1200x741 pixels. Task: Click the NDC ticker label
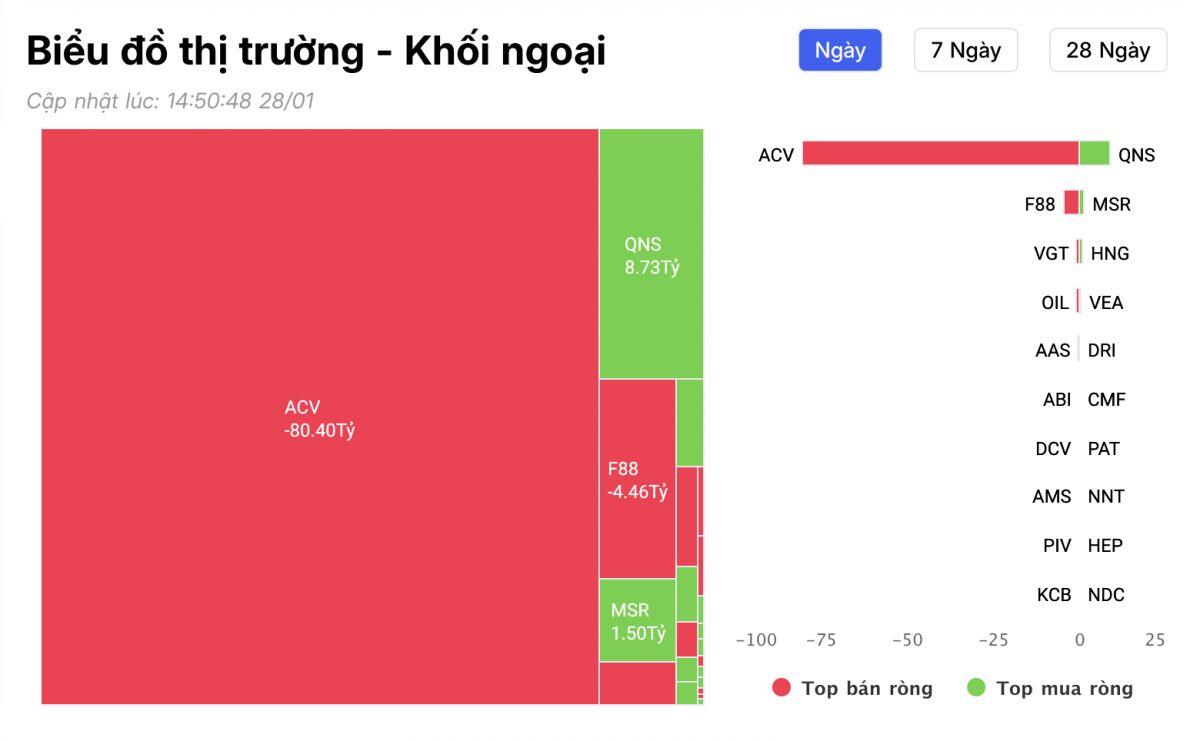[x=1107, y=594]
